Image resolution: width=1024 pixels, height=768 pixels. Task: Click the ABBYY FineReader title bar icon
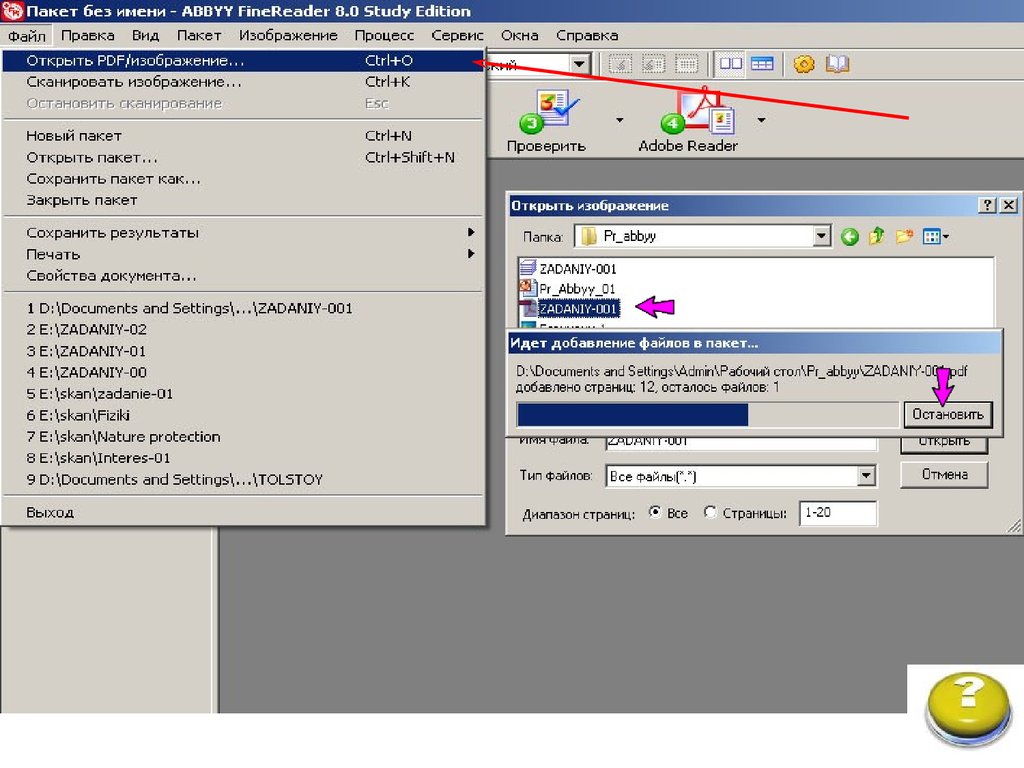pyautogui.click(x=12, y=11)
